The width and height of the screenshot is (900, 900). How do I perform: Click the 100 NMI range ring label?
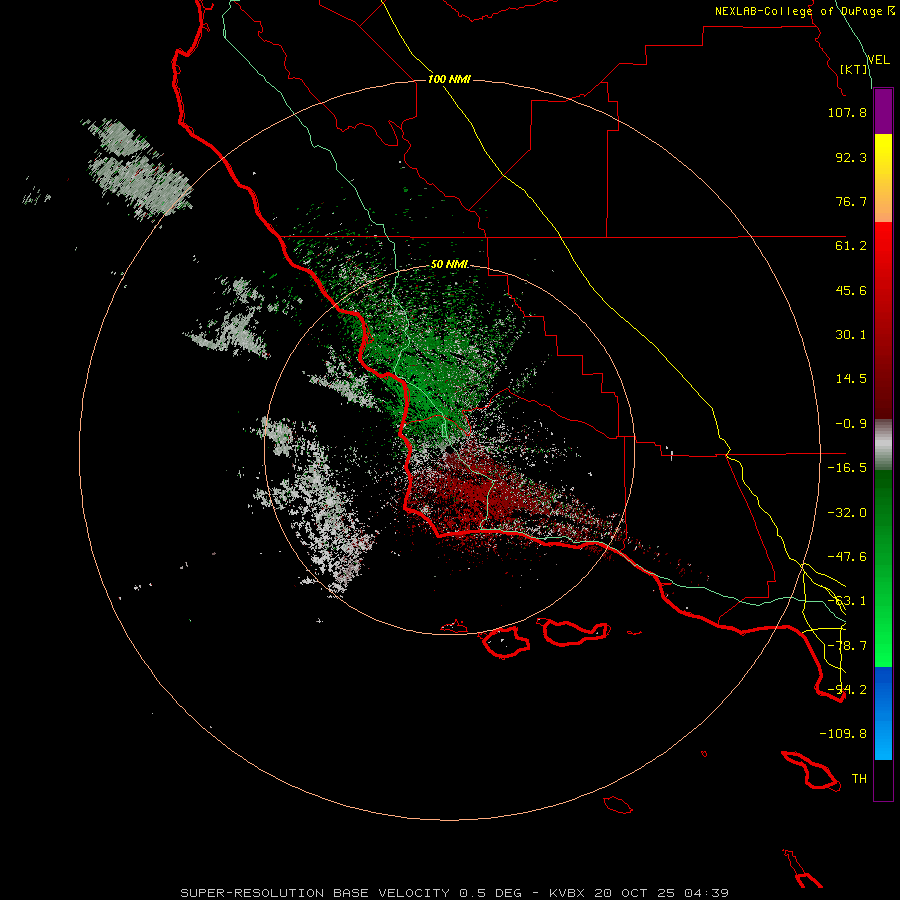(449, 79)
